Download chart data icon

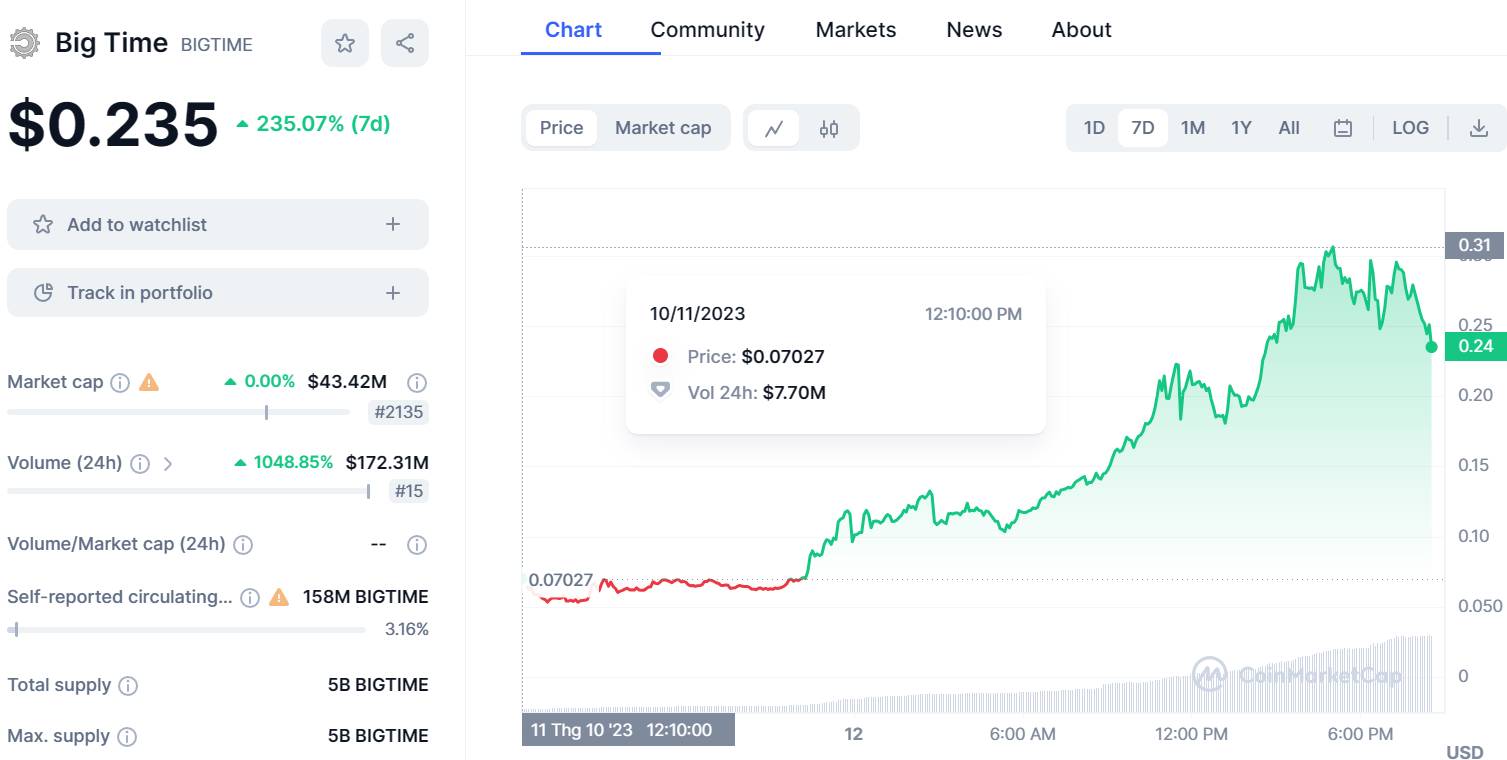point(1478,128)
